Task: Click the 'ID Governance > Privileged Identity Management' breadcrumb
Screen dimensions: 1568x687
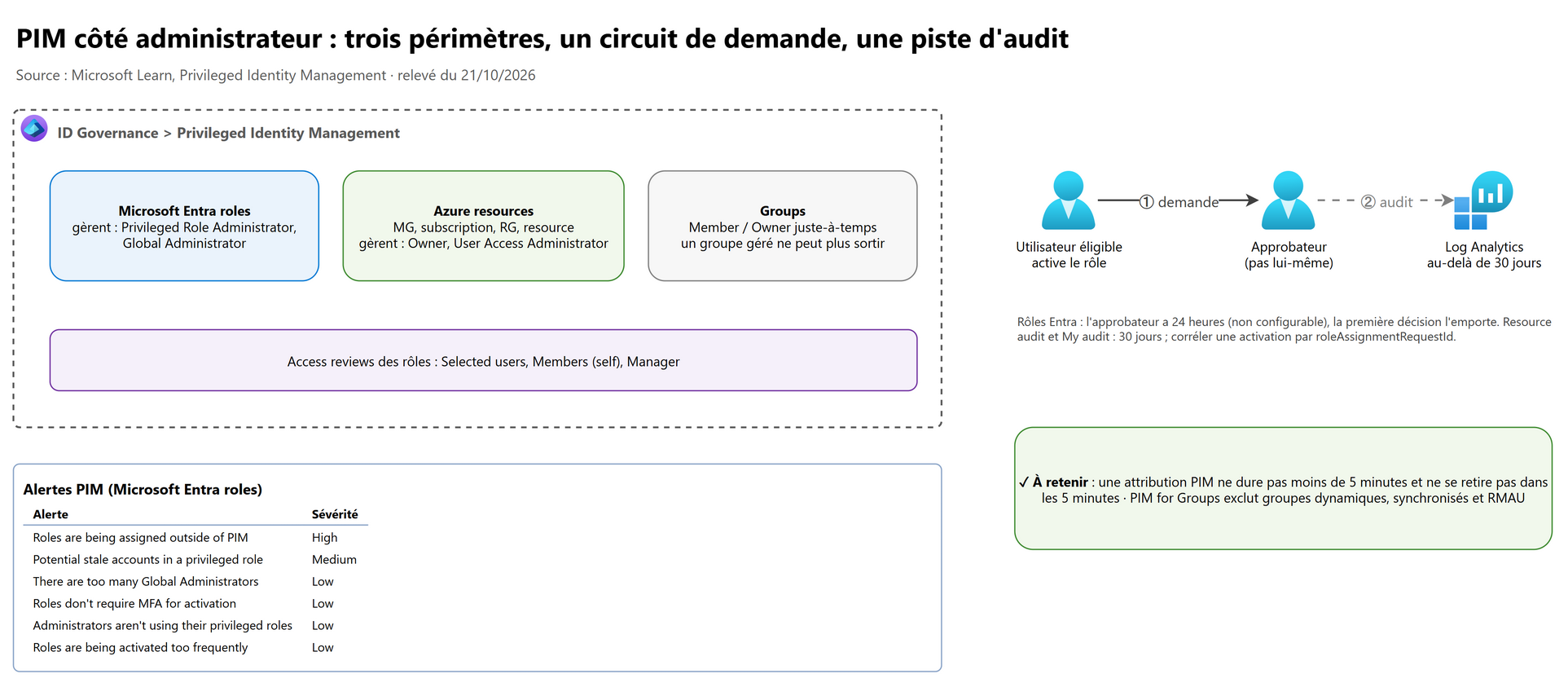Action: [228, 133]
